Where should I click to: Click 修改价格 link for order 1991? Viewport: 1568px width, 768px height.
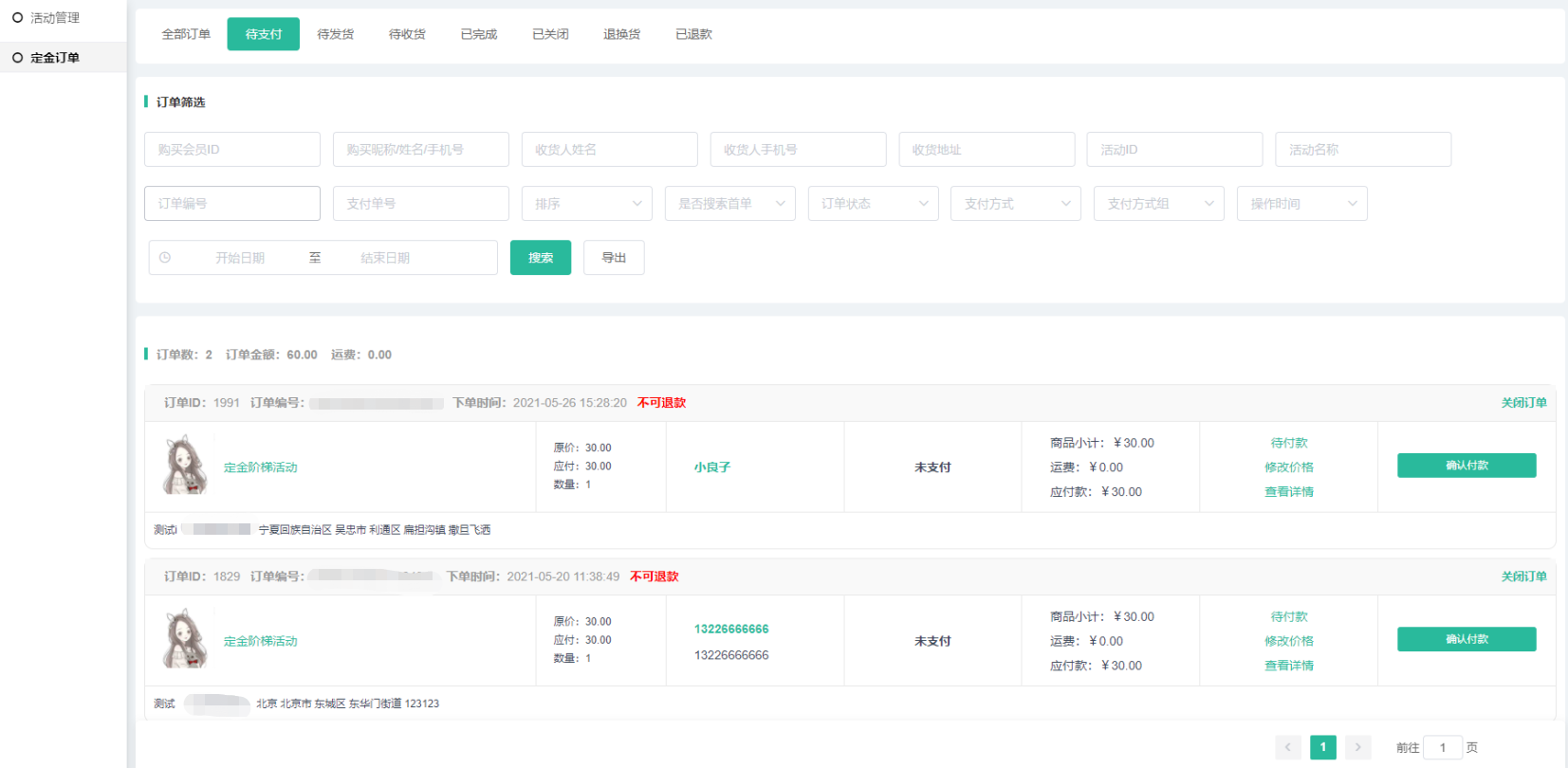click(1288, 467)
